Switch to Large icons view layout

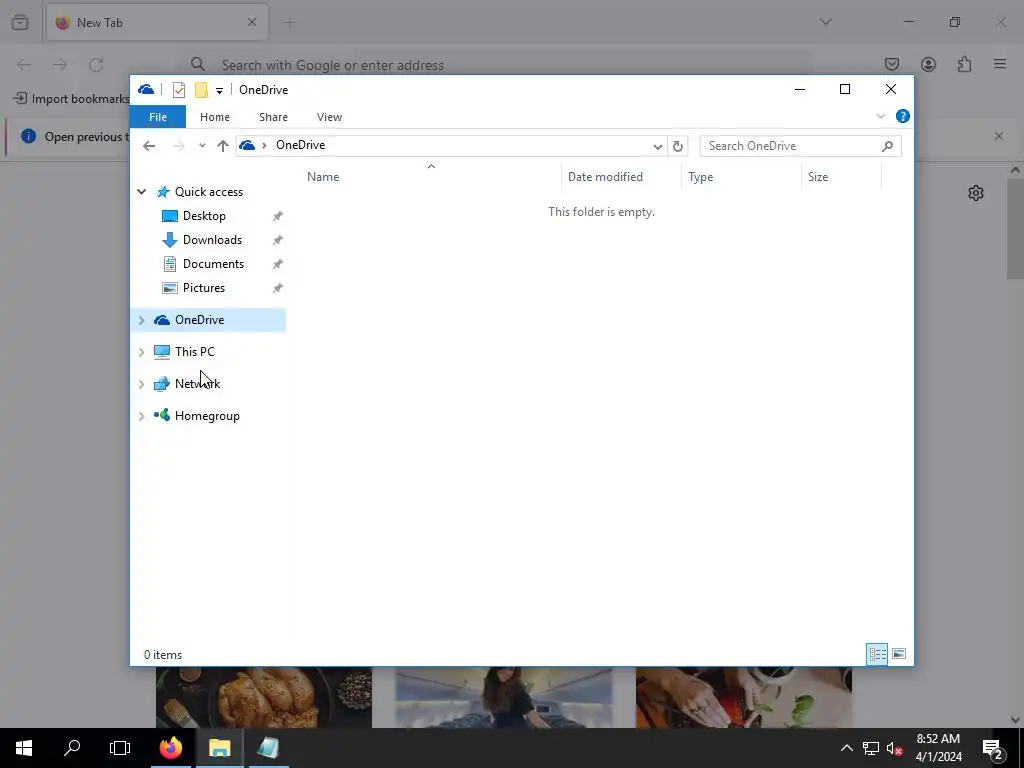pyautogui.click(x=899, y=654)
